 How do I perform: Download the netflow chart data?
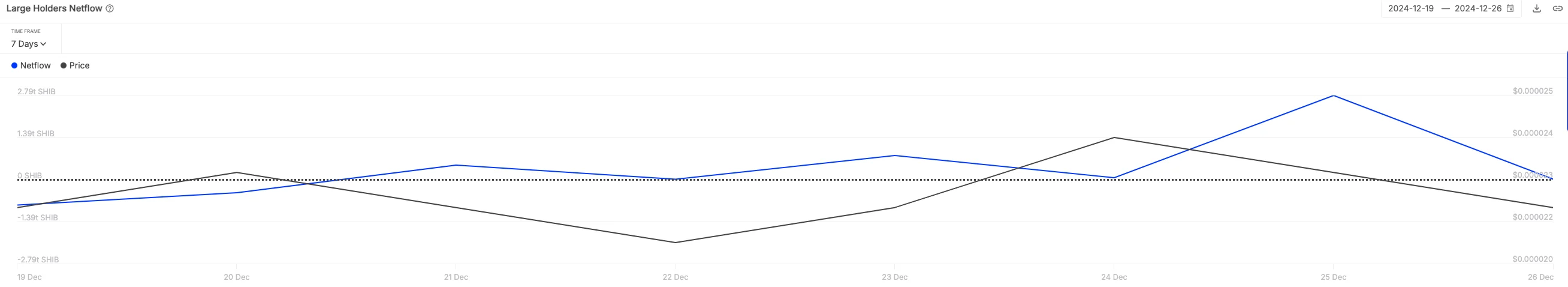point(1536,8)
